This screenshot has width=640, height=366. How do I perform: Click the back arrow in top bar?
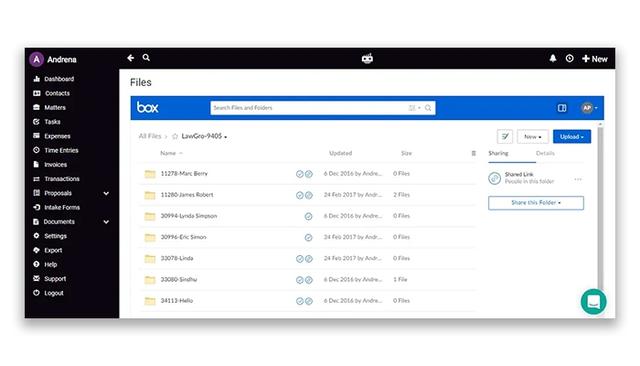click(x=131, y=58)
